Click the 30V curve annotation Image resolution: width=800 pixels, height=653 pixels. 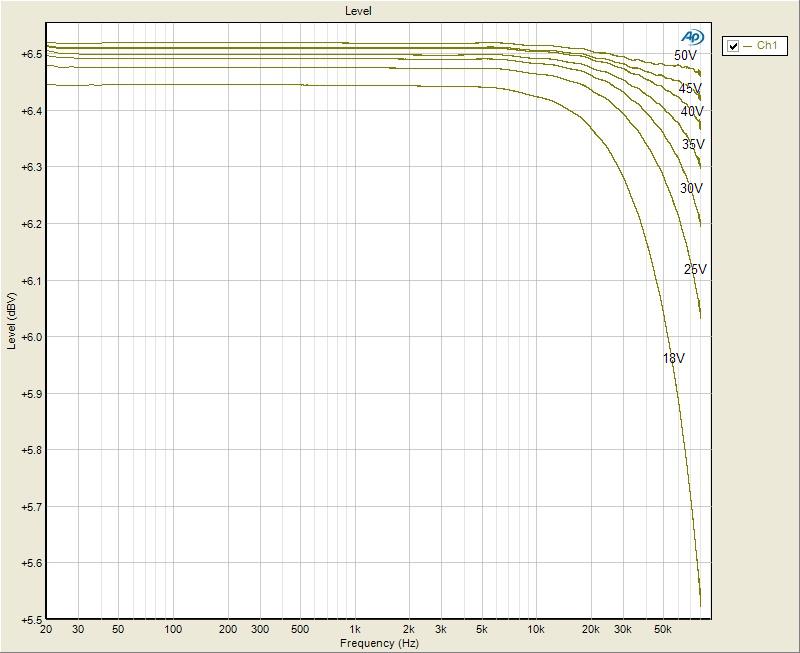[691, 188]
